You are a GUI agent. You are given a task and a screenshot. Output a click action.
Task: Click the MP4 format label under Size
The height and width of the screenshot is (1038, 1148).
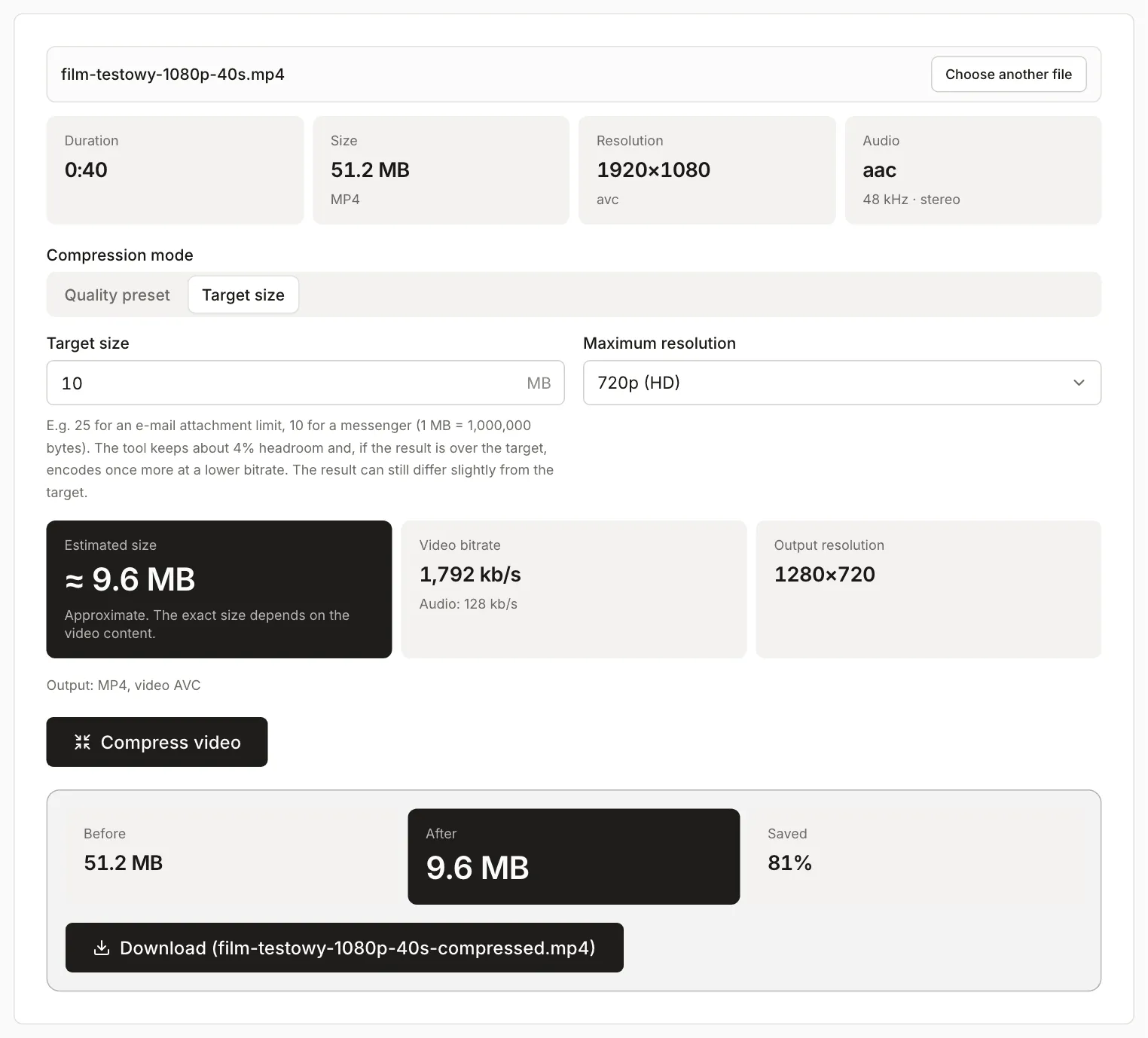345,200
